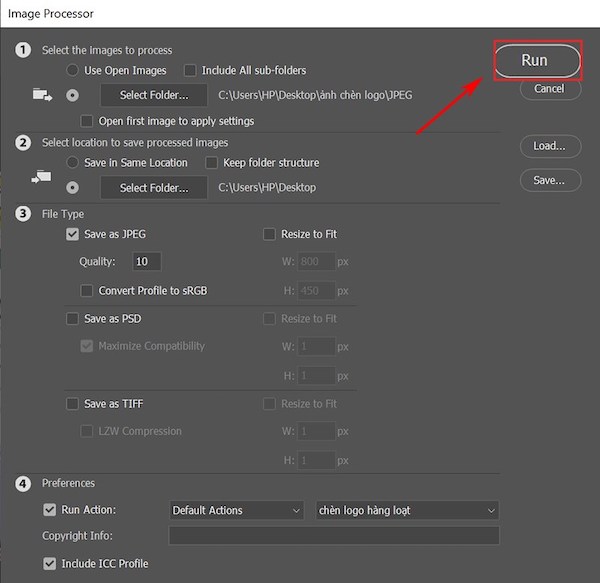Click Select Folder... for the source images

pyautogui.click(x=153, y=95)
